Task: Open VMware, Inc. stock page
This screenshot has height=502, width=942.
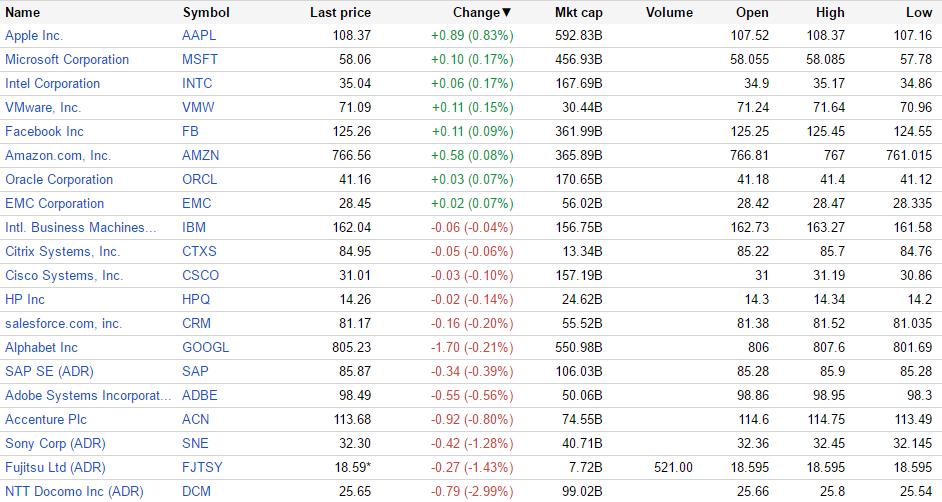Action: [x=43, y=107]
